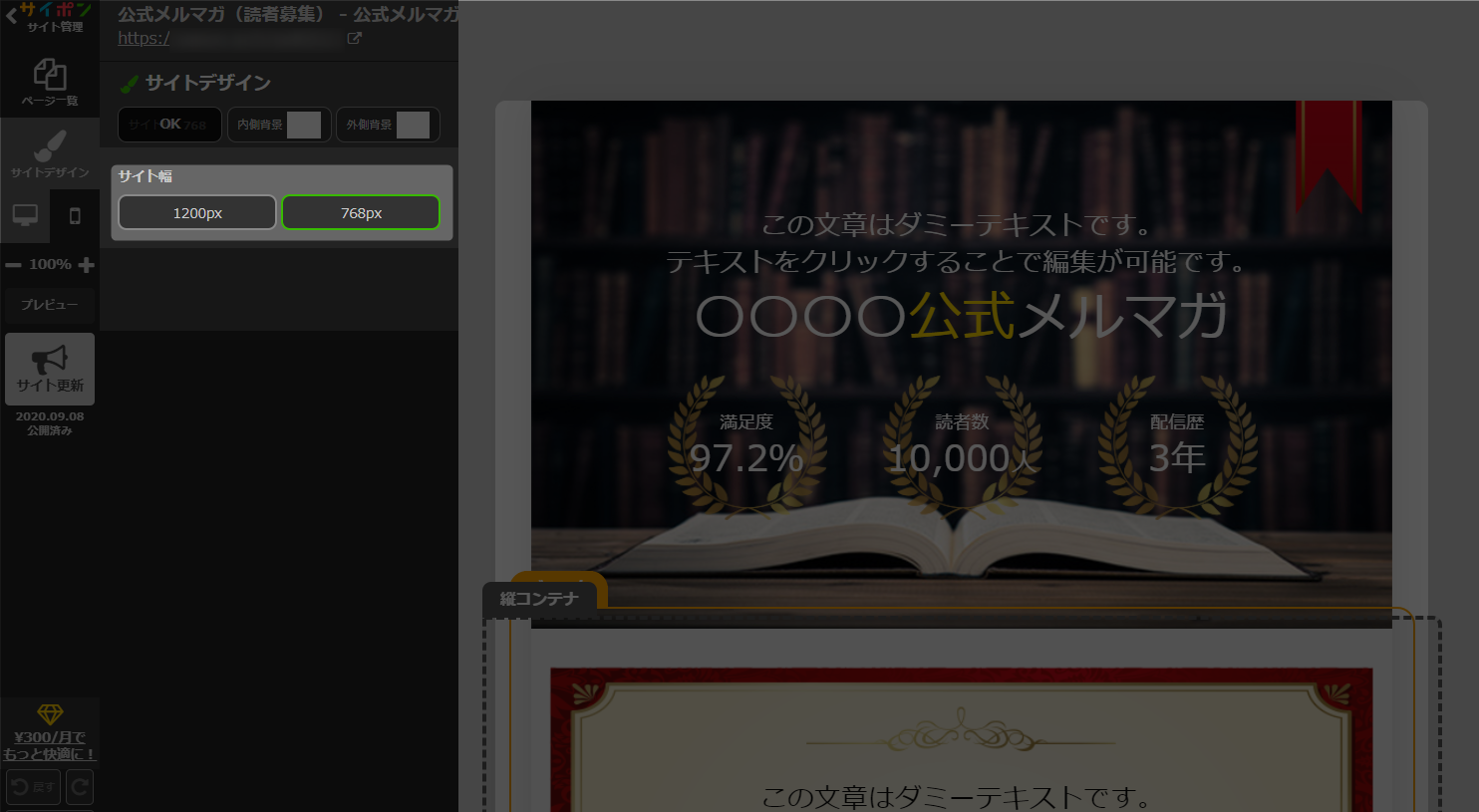
Task: Click the gold diamond upgrade icon
Action: pos(50,714)
